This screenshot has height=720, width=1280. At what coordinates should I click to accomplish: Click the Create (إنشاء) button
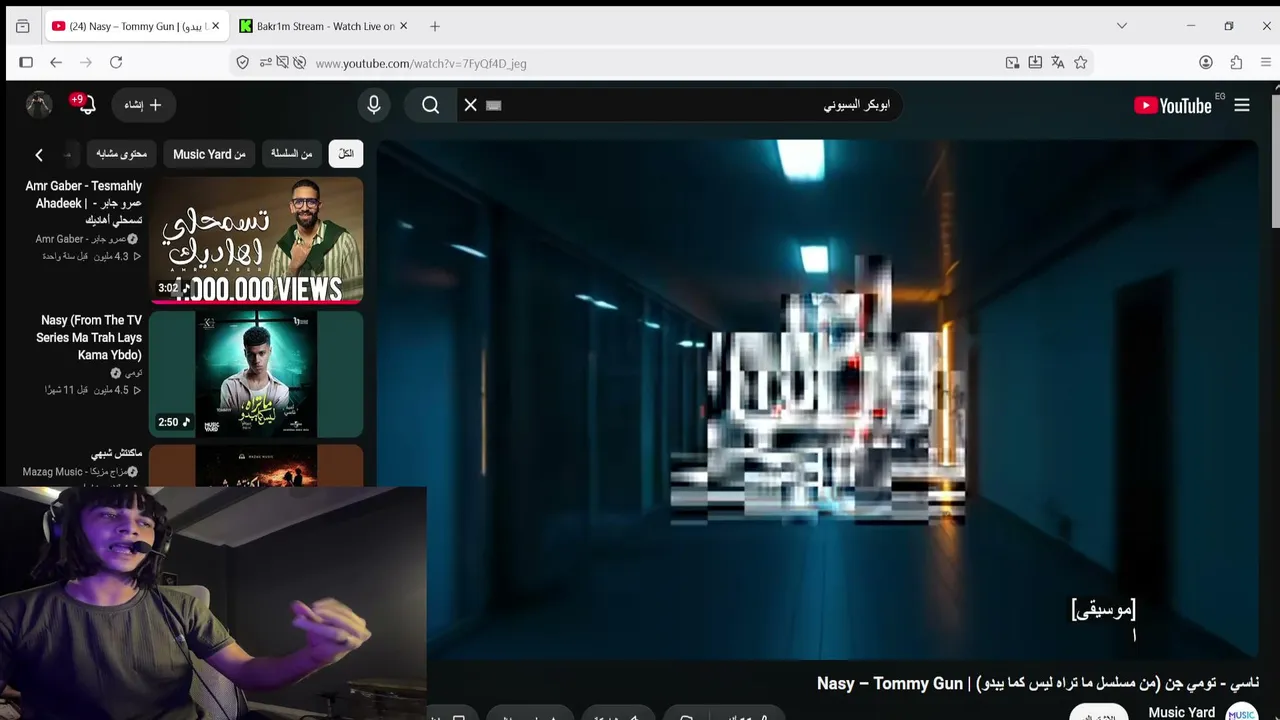coord(143,105)
